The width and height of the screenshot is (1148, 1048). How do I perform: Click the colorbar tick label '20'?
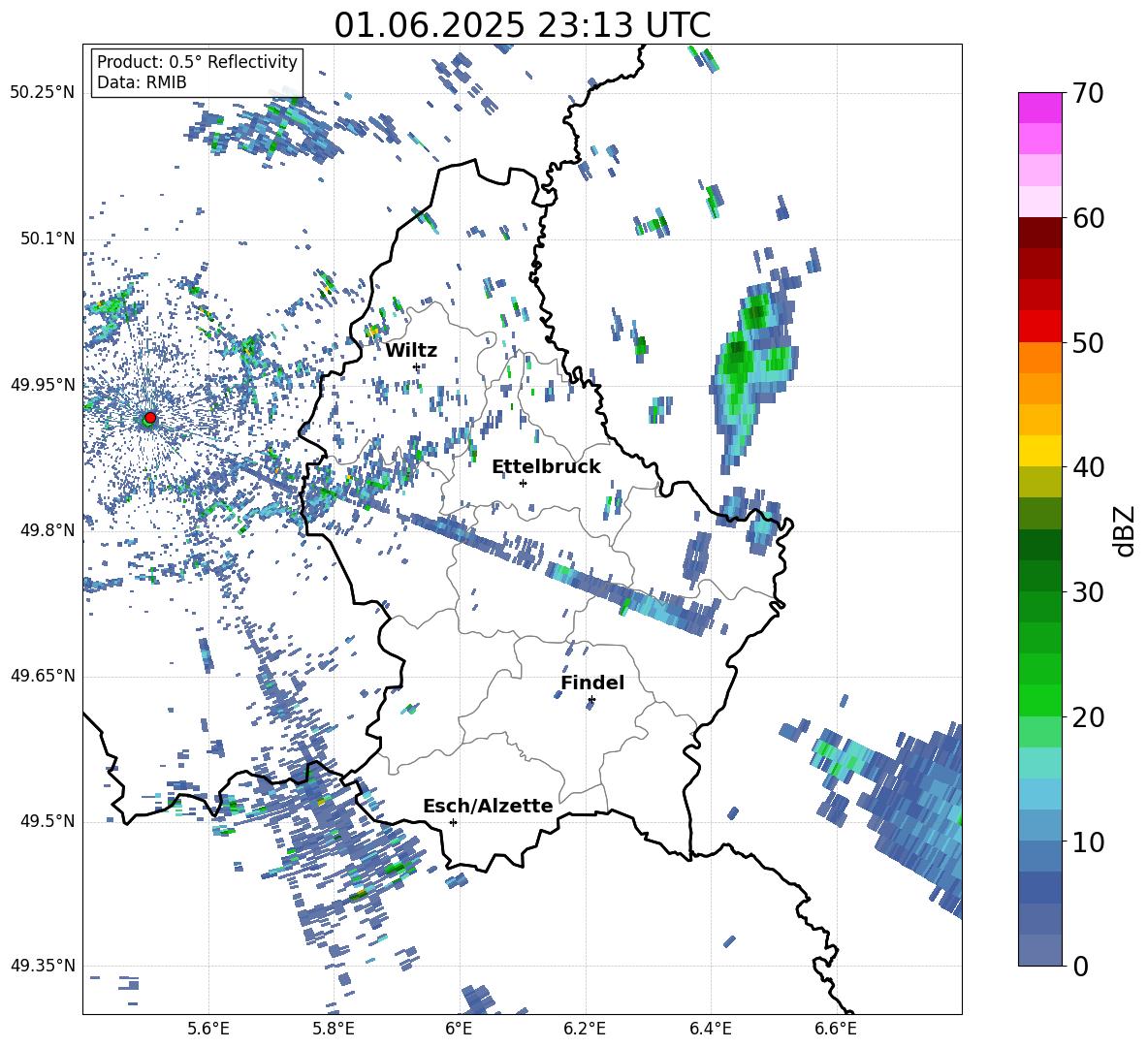tap(1088, 717)
